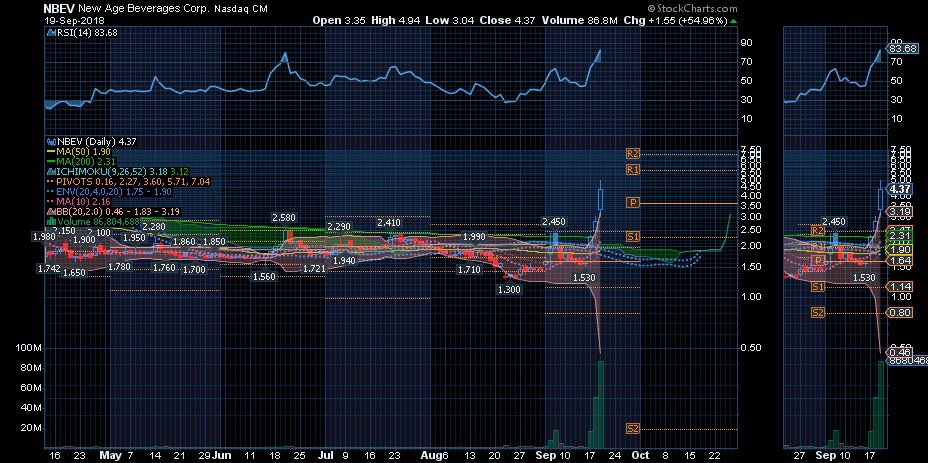Click the S1 pivot marker on main chart
Screen dimensions: 928x463
click(x=633, y=237)
